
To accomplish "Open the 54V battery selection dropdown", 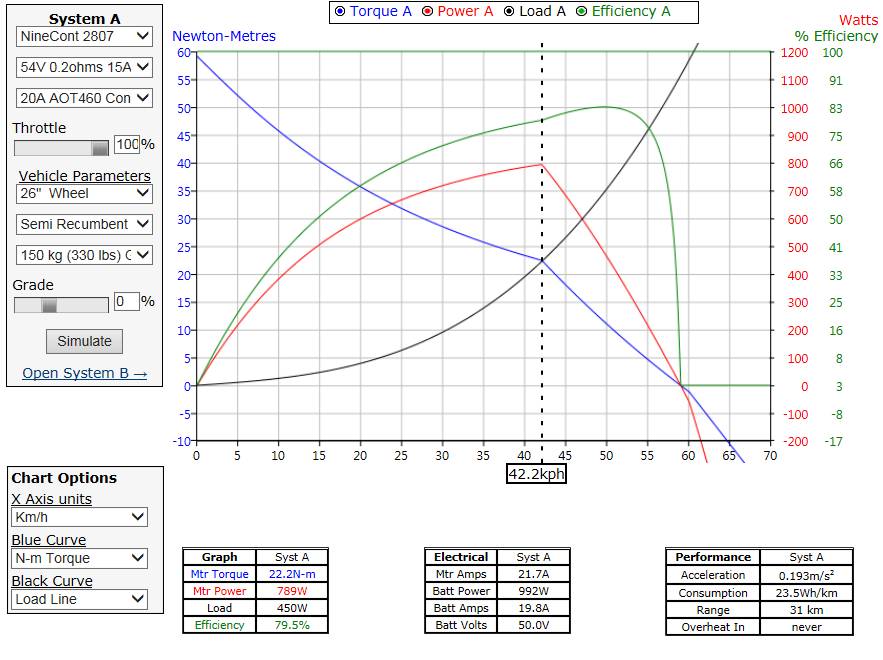I will (x=84, y=67).
